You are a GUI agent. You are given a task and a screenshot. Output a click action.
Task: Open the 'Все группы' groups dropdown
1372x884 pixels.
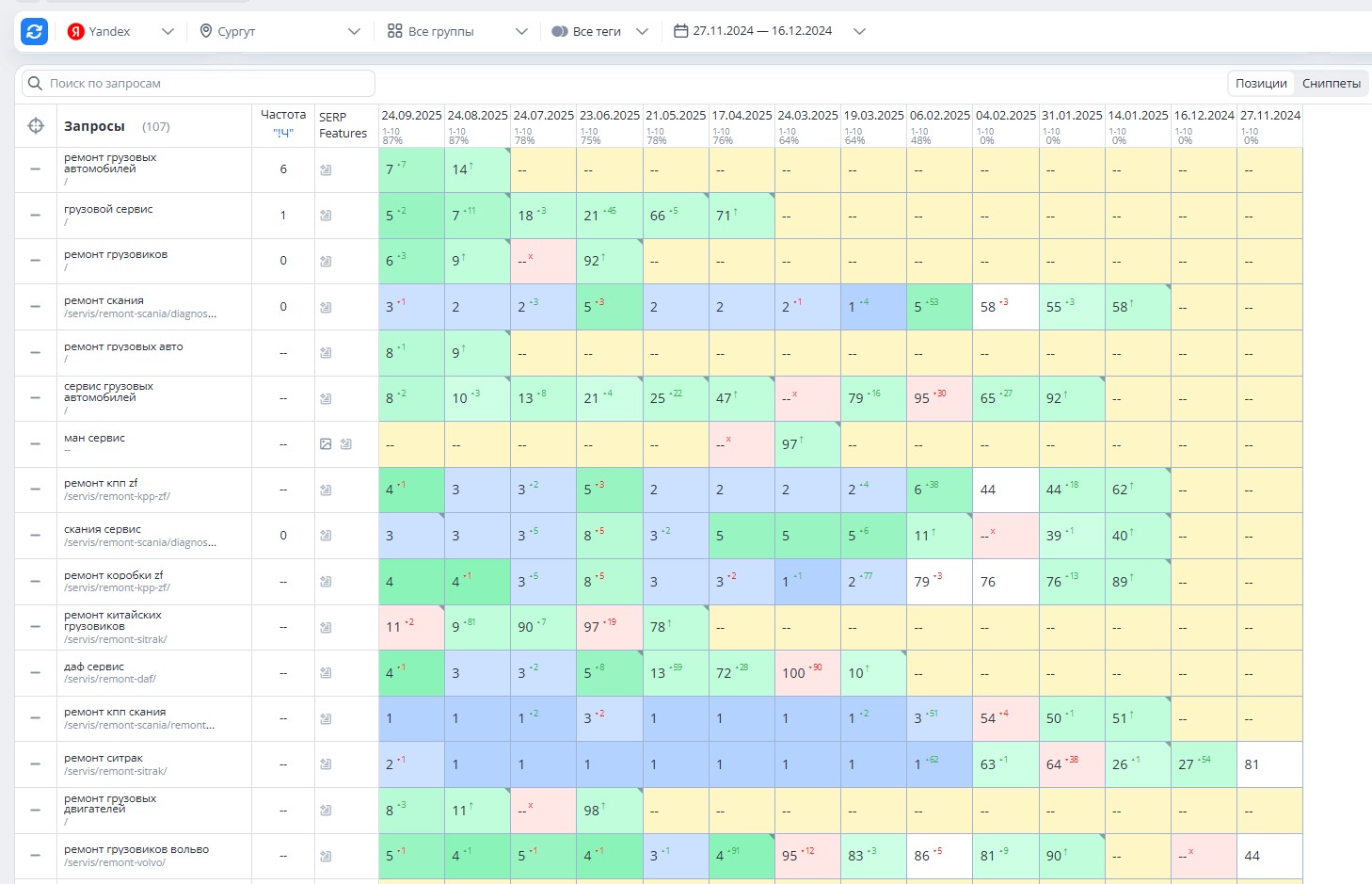pos(457,31)
